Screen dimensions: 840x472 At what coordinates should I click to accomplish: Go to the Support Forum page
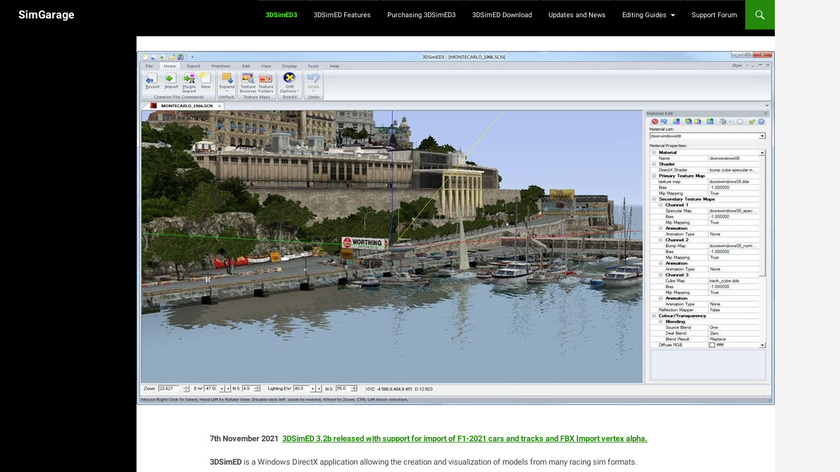tap(714, 15)
